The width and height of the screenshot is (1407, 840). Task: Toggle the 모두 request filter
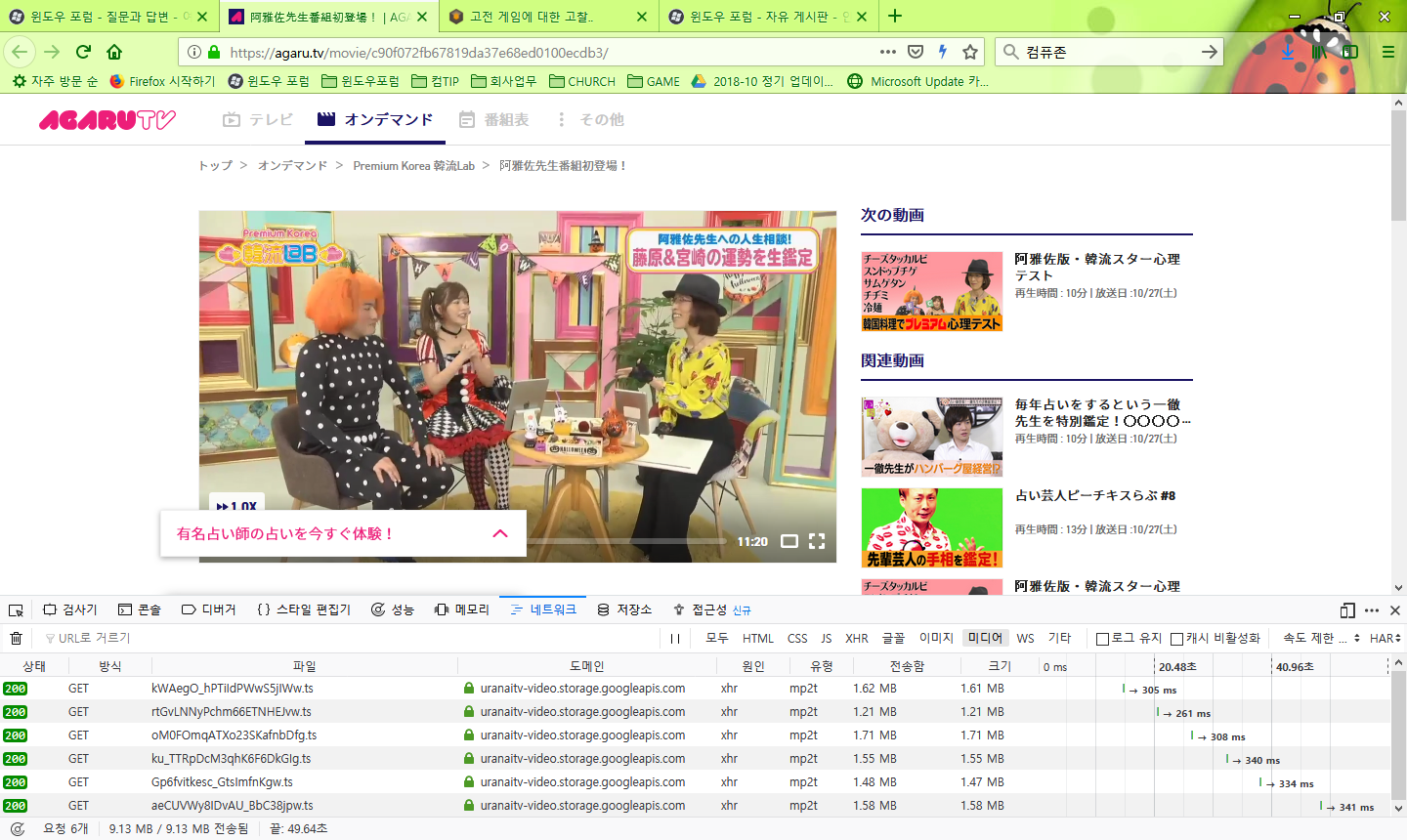coord(717,638)
